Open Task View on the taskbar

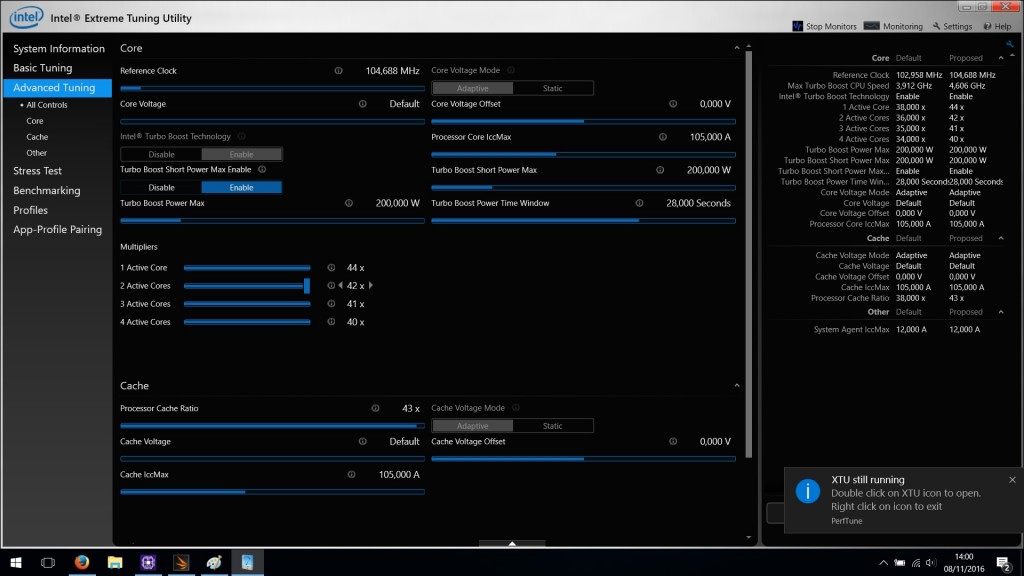pos(48,562)
